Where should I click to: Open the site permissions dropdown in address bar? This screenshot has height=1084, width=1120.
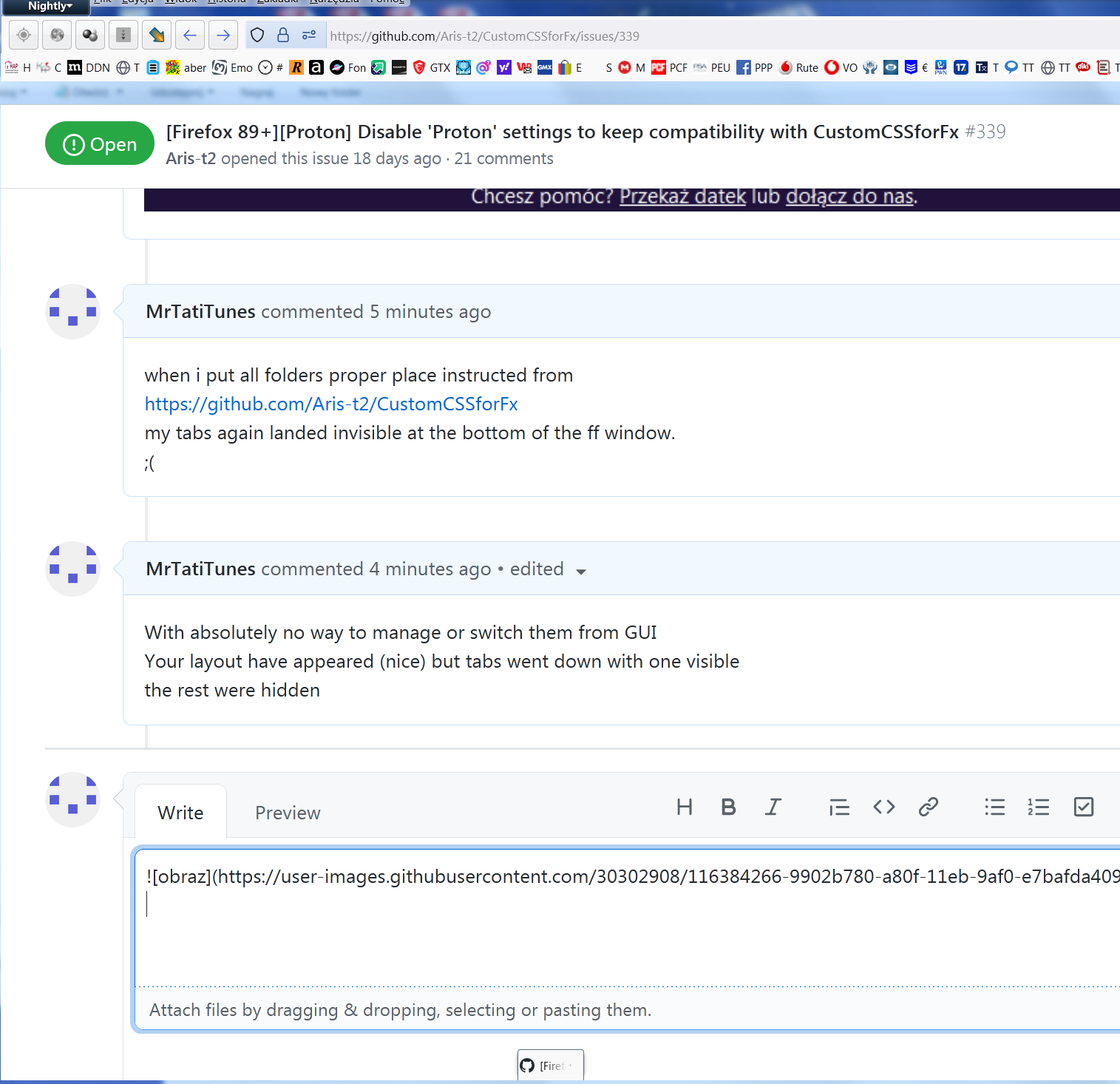point(308,35)
